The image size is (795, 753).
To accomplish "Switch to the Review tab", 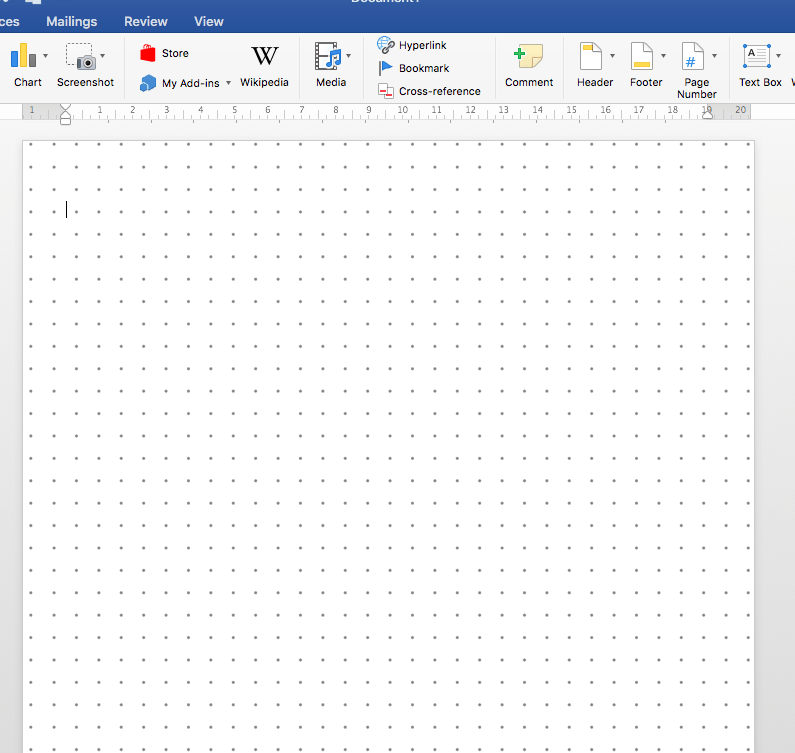I will 146,21.
